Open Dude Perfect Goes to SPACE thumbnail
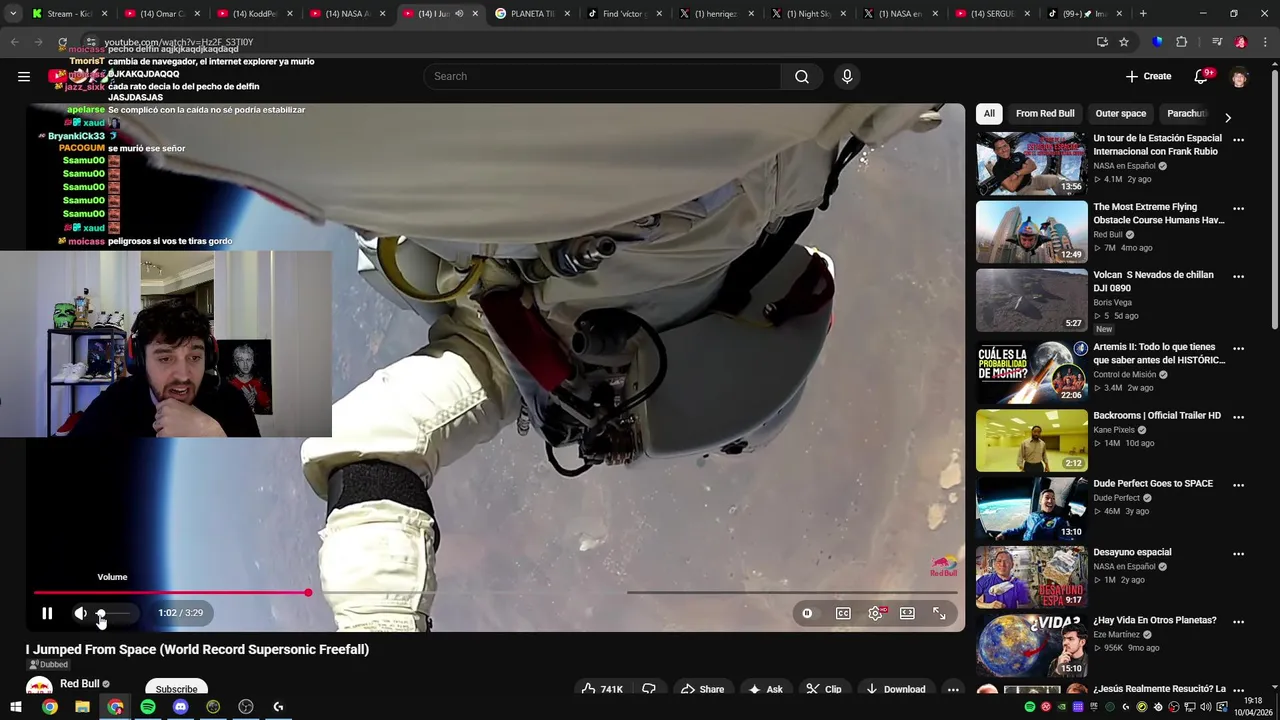 pos(1032,508)
